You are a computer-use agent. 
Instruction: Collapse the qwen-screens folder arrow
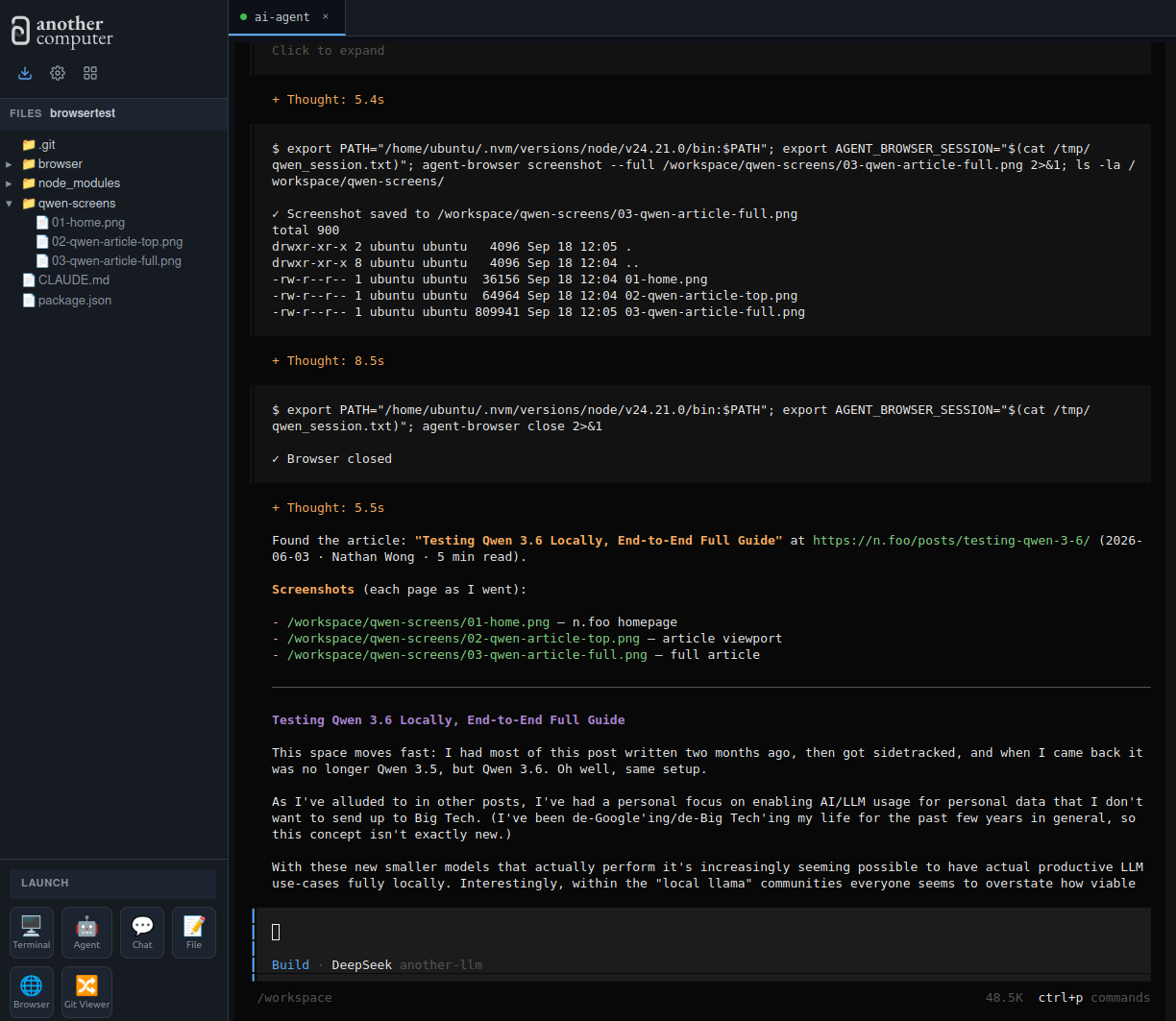[x=9, y=204]
